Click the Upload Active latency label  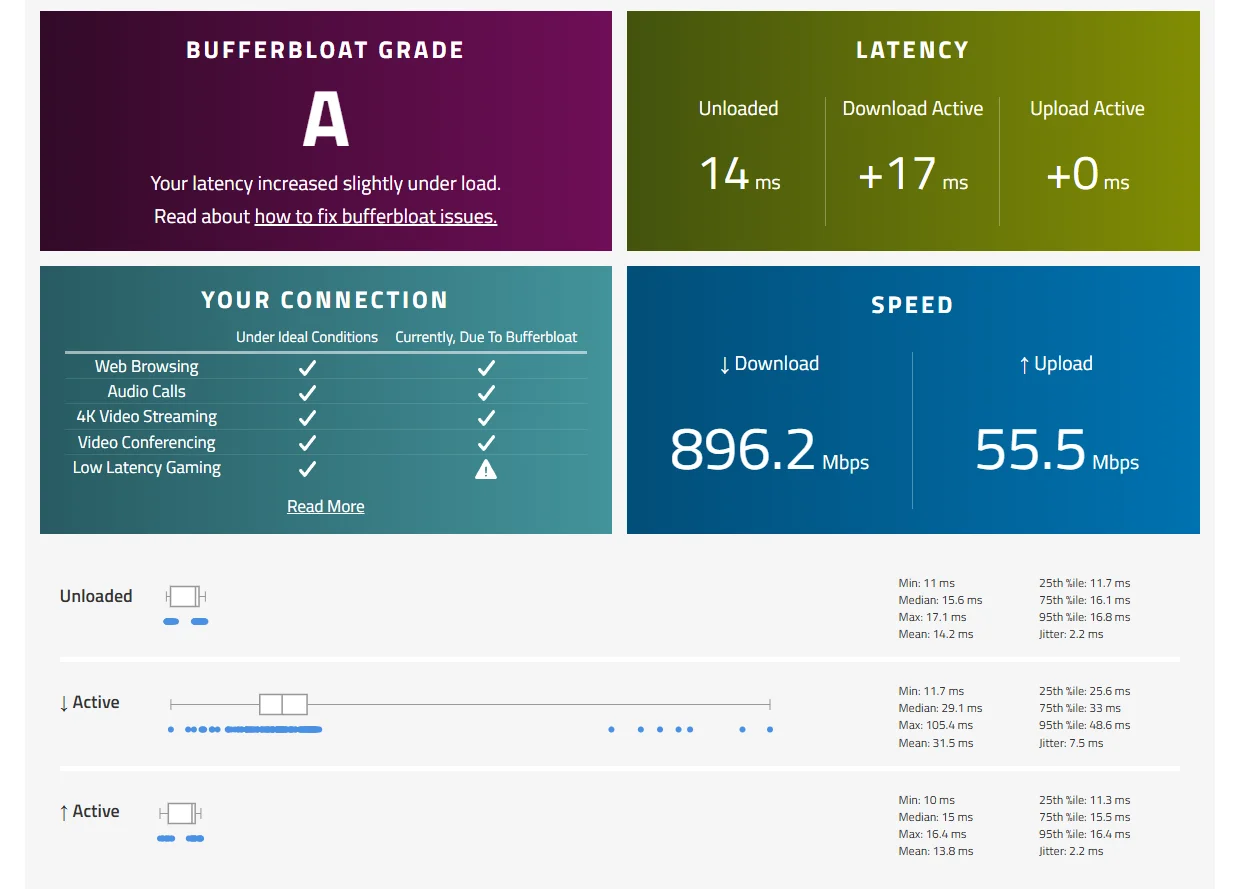1087,109
